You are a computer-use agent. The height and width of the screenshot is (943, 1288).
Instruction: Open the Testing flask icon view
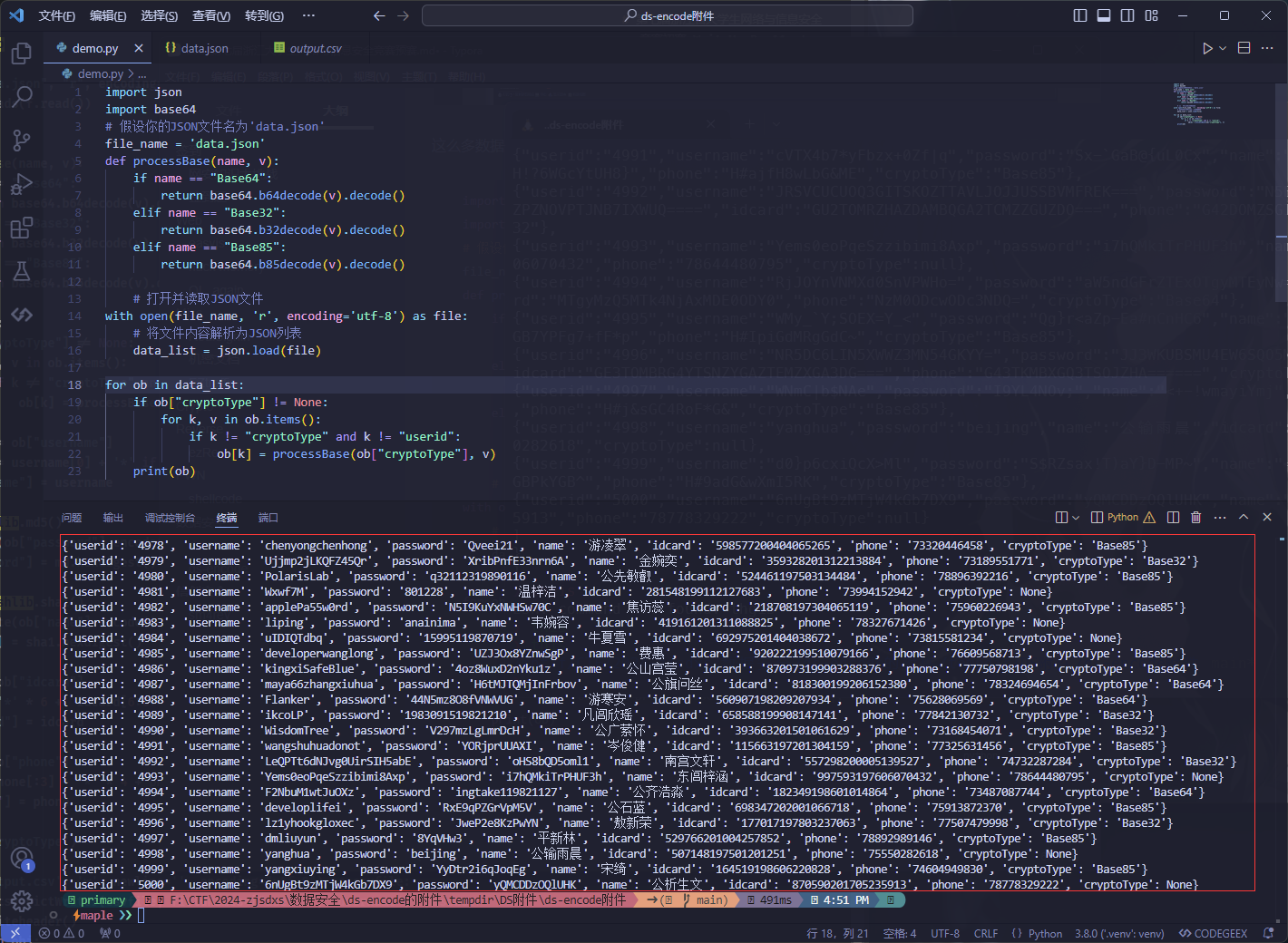click(x=22, y=270)
